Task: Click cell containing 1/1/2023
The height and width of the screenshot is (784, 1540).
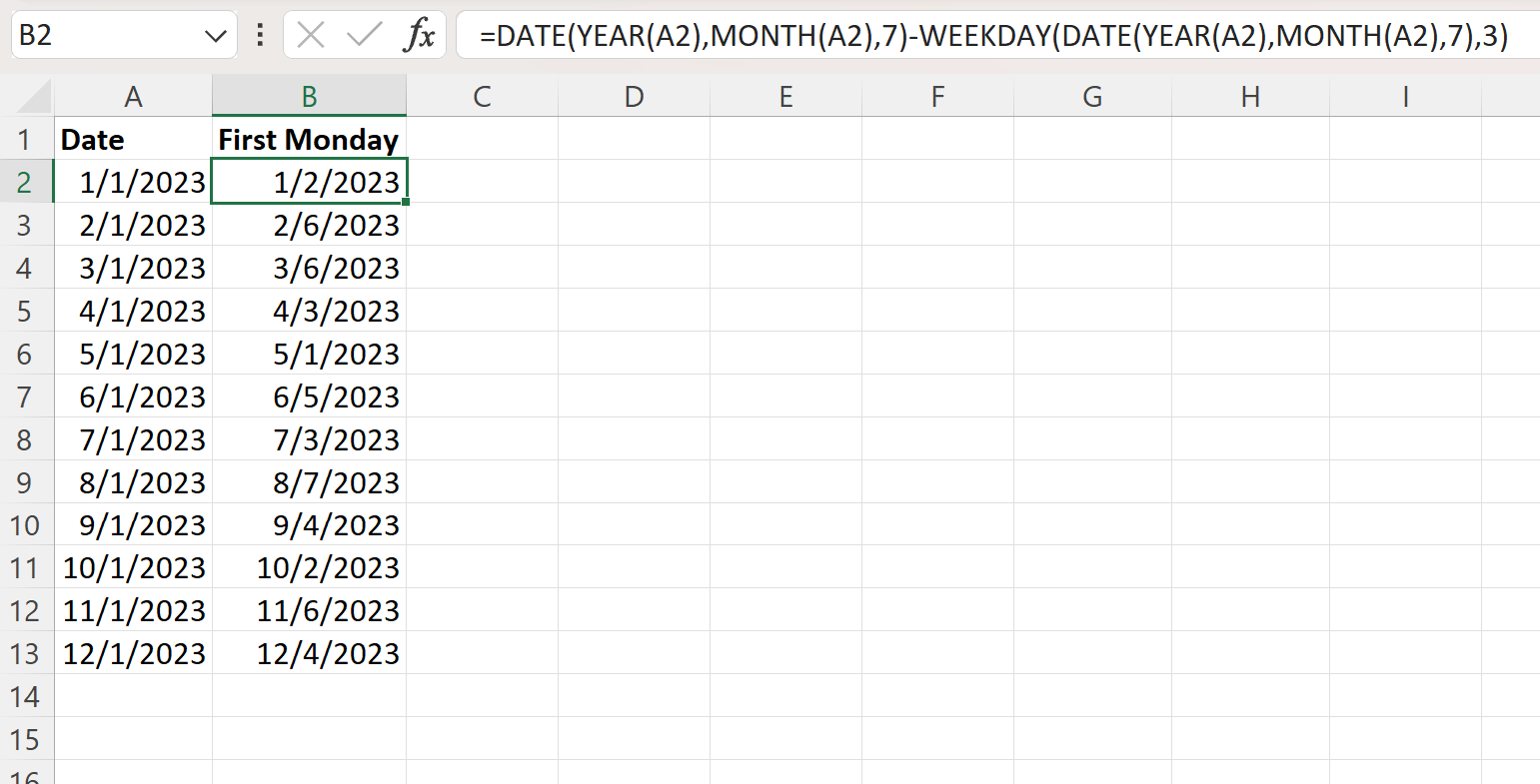Action: coord(133,182)
